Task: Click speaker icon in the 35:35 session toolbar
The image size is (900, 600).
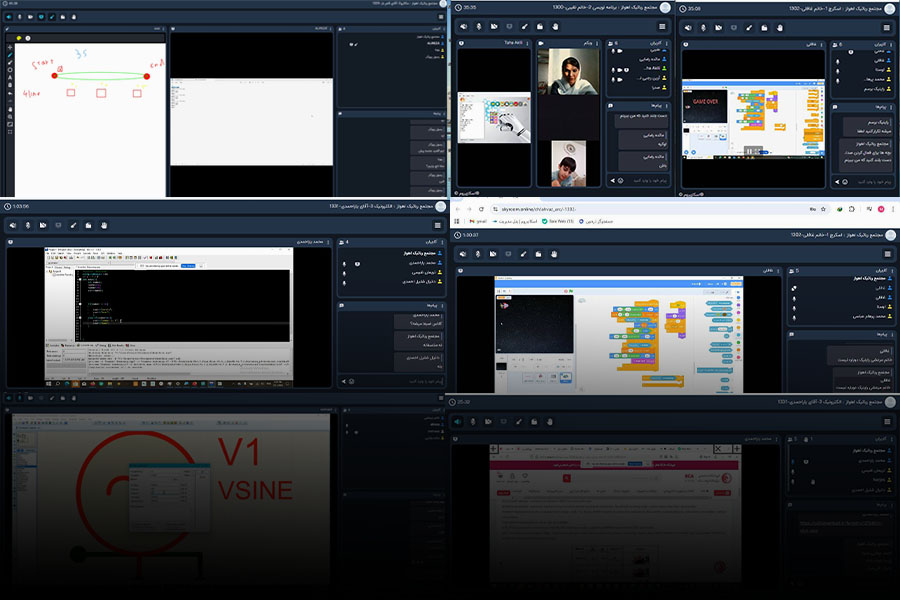Action: pyautogui.click(x=463, y=26)
